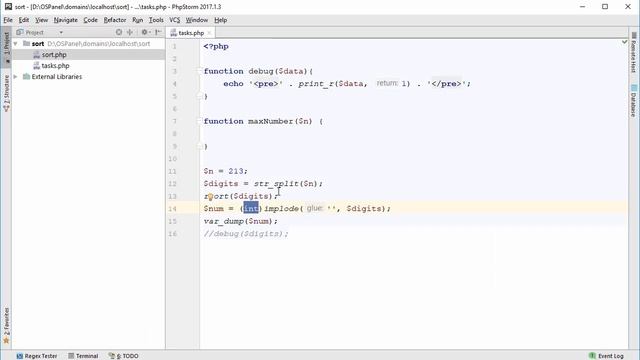Image resolution: width=640 pixels, height=360 pixels.
Task: Click the fold end marker on line 9
Action: tap(200, 146)
